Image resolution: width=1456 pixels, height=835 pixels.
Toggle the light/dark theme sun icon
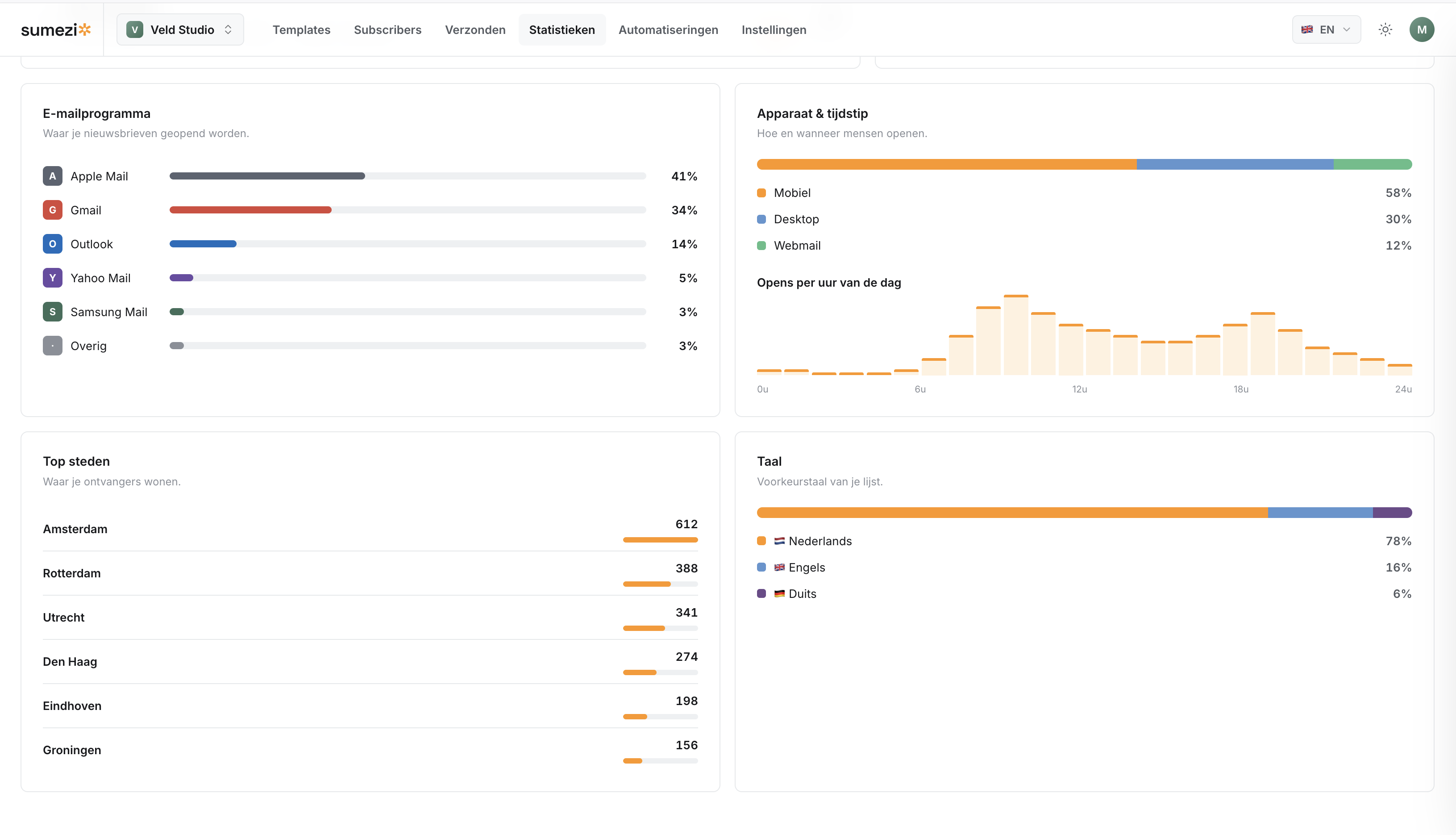click(1385, 30)
